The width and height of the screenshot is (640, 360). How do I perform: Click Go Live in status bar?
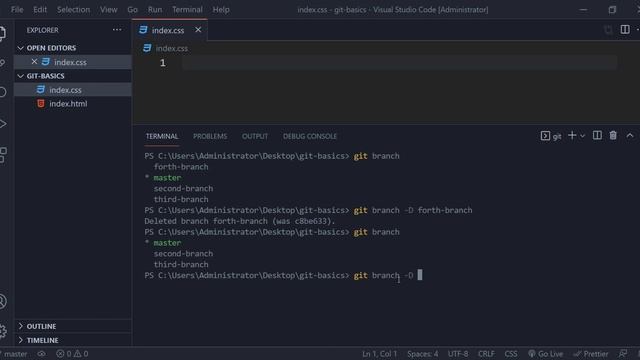pos(545,354)
